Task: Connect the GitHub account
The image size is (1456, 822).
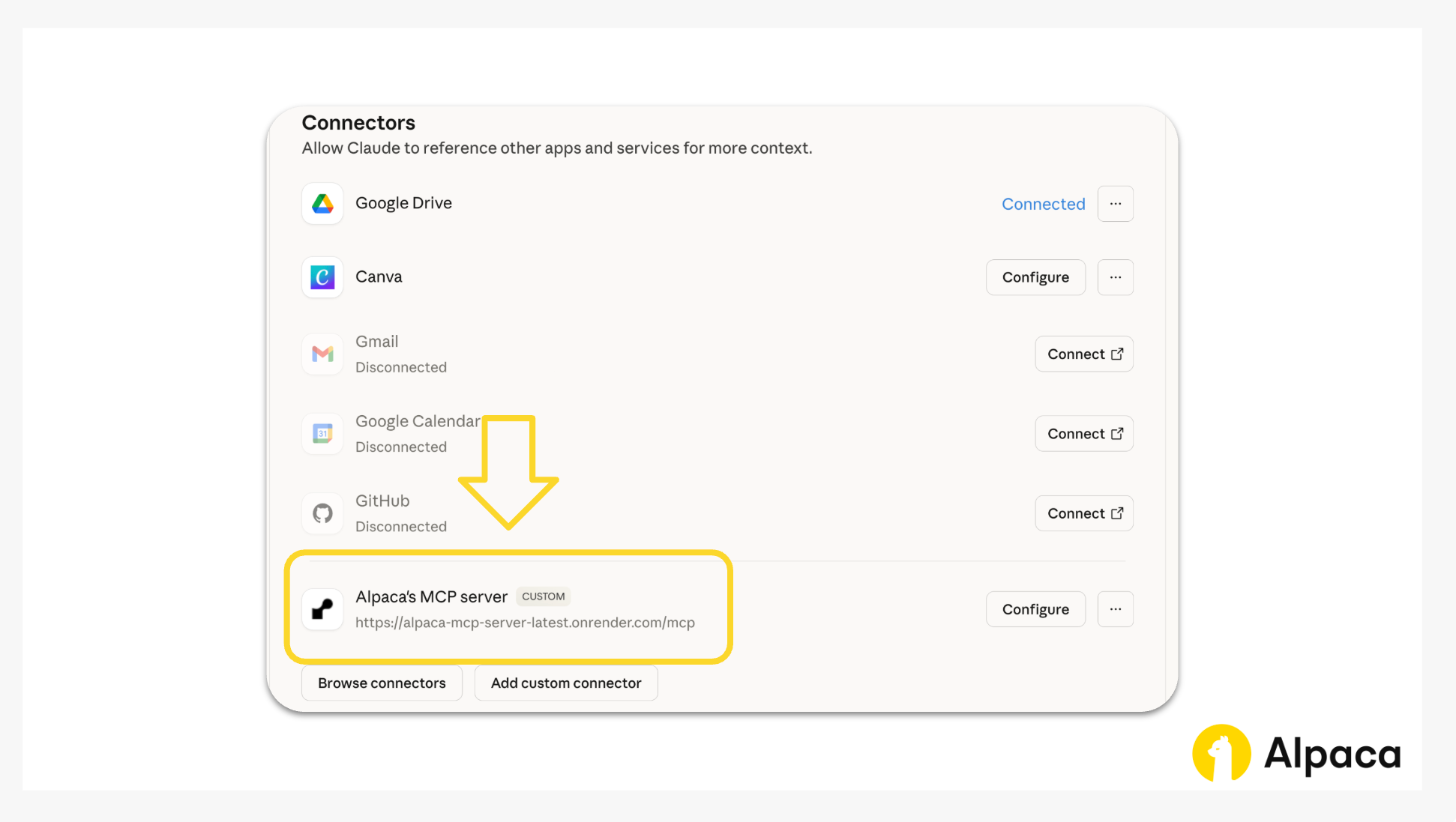Action: [x=1083, y=513]
